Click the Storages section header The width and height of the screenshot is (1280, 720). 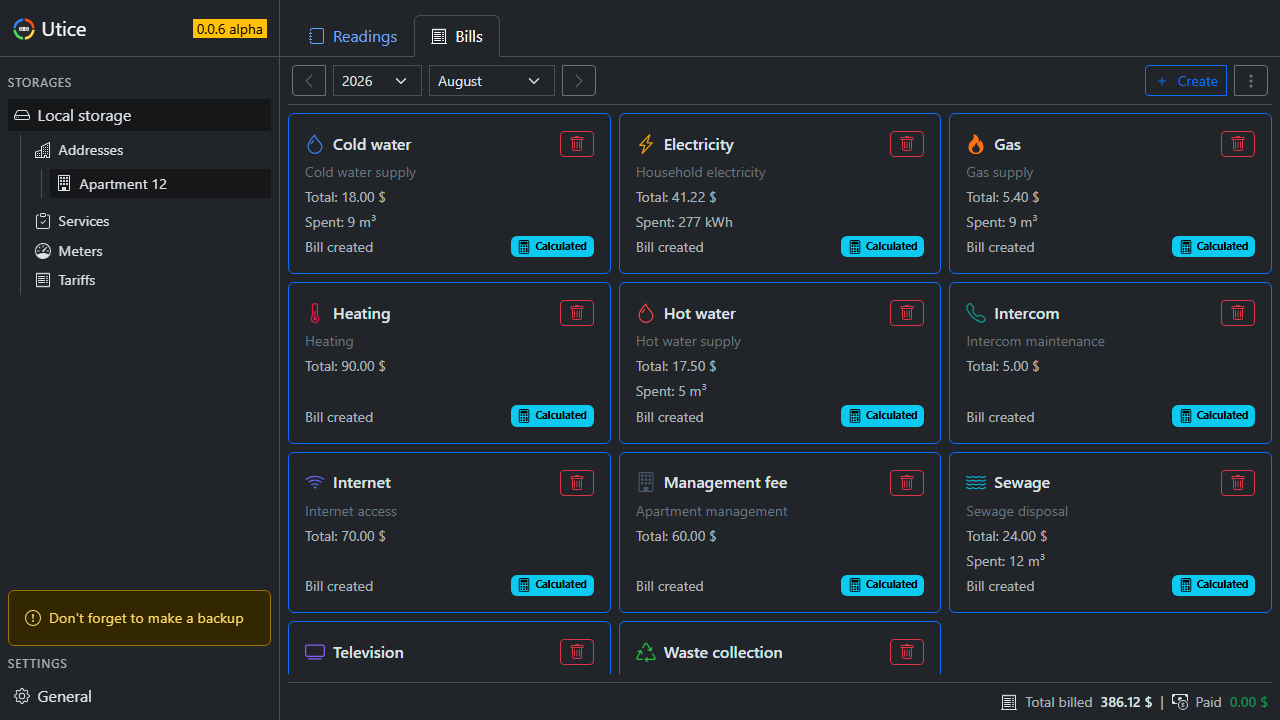point(40,82)
